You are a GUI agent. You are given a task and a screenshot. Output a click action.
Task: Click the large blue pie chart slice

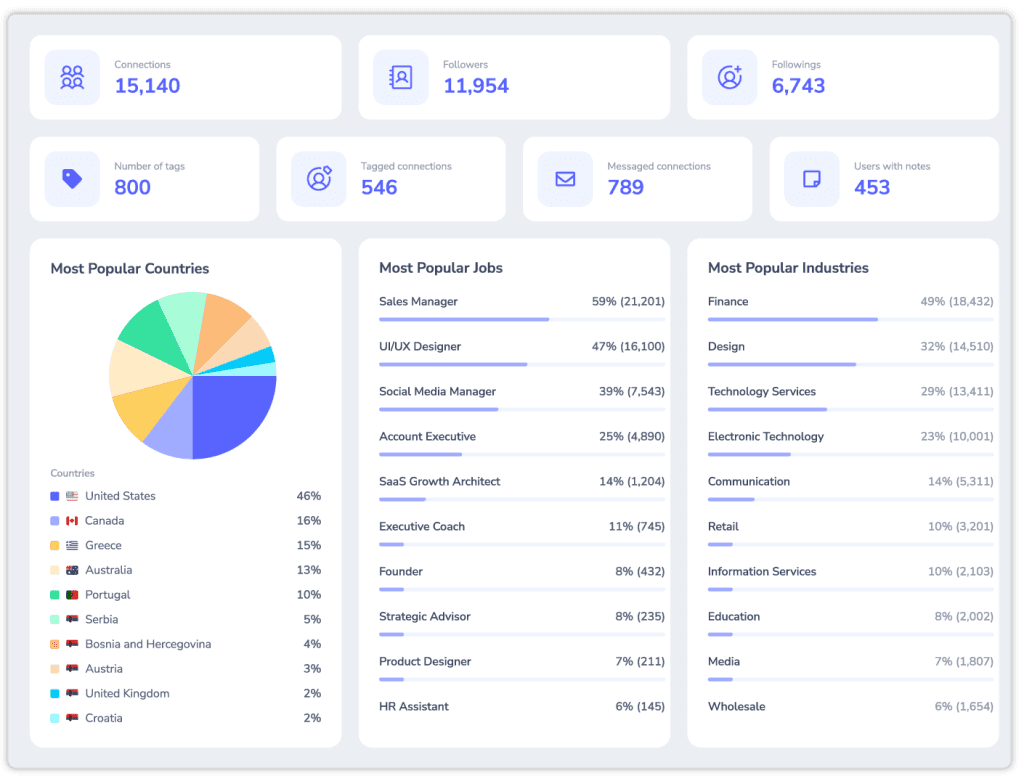[232, 411]
